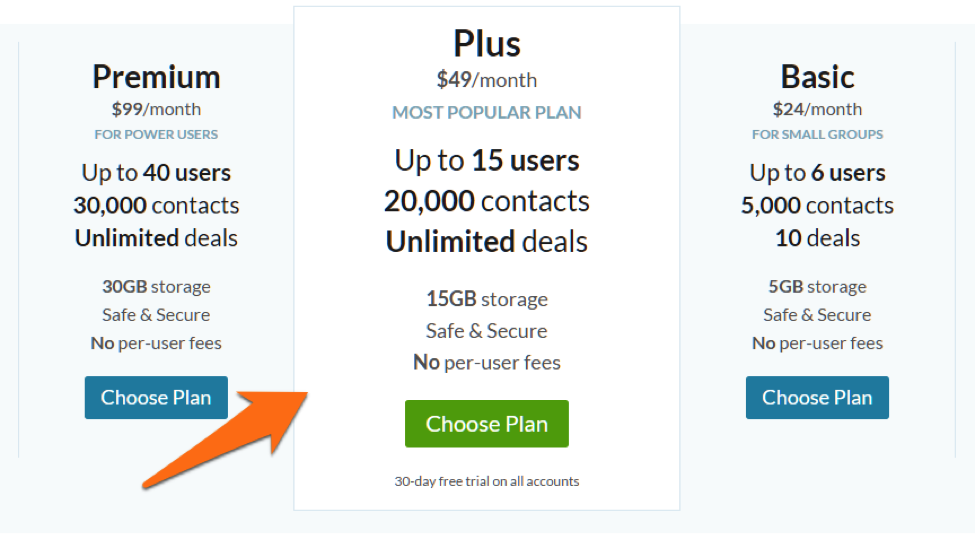Click the Premium plan heading

156,76
